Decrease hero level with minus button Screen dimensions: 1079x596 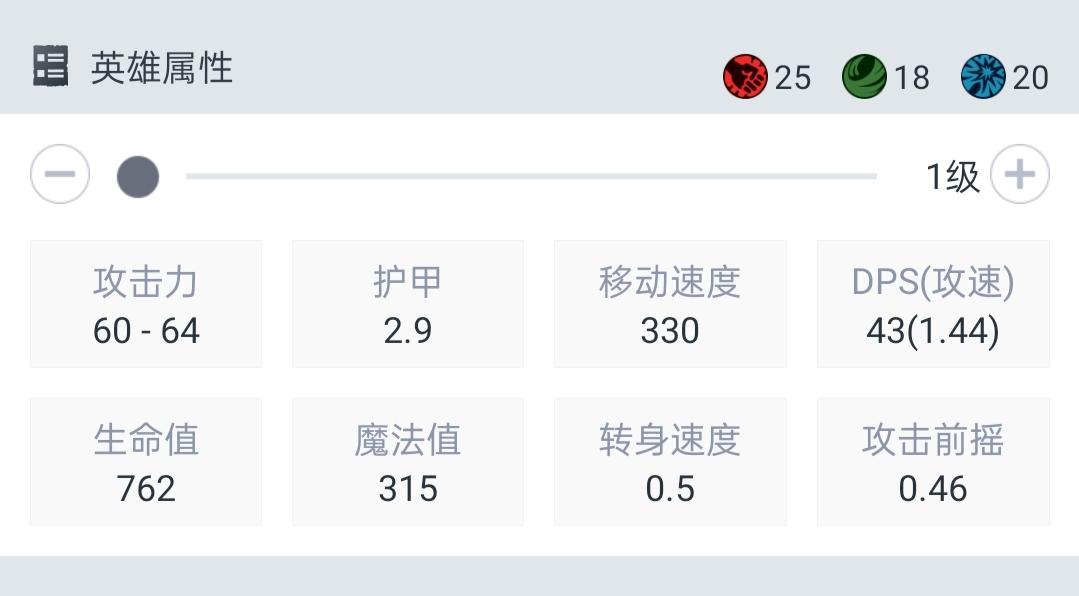click(60, 175)
